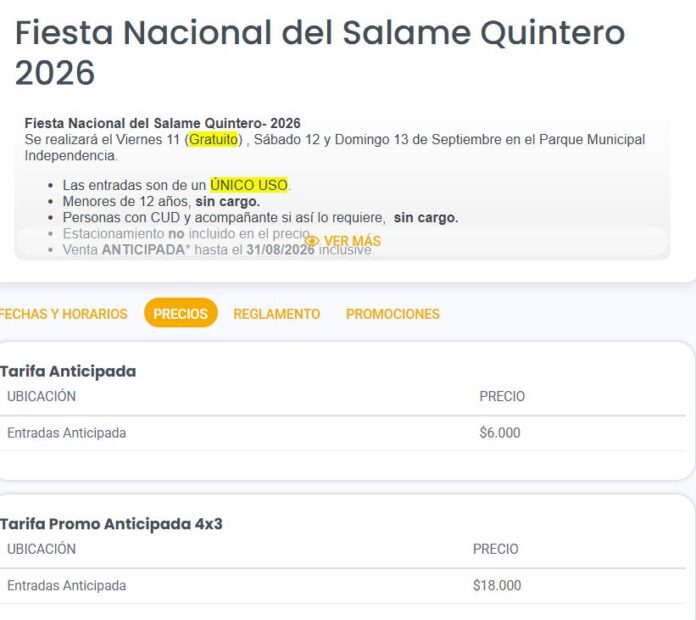Switch to the REGLAMENTO tab
696x620 pixels.
[x=277, y=314]
